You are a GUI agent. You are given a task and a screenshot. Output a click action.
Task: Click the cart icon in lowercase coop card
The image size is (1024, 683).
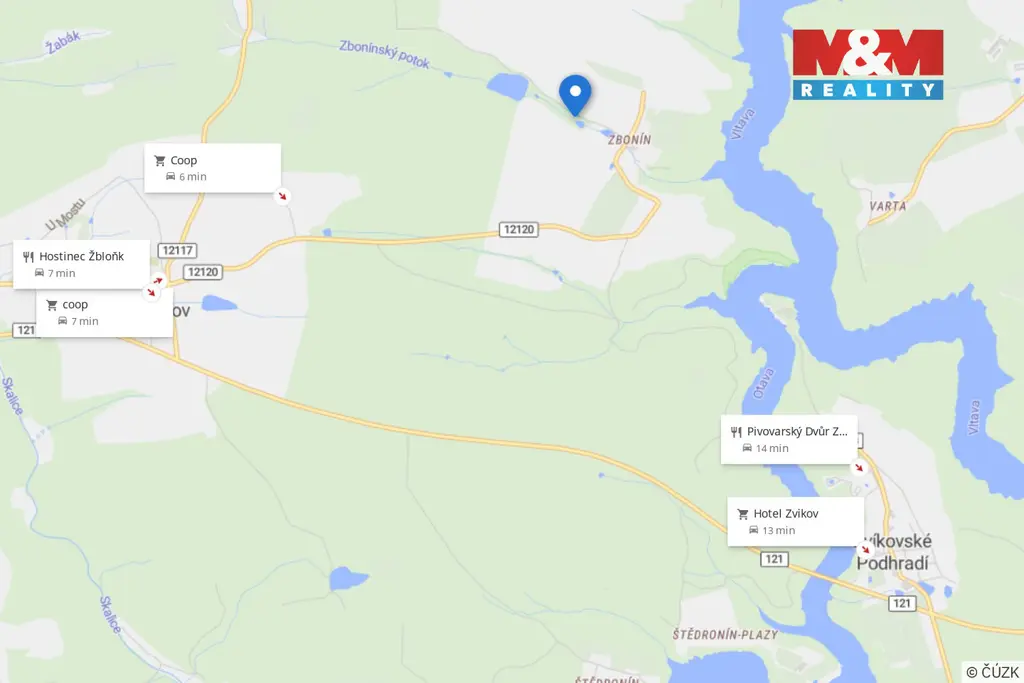tap(52, 305)
